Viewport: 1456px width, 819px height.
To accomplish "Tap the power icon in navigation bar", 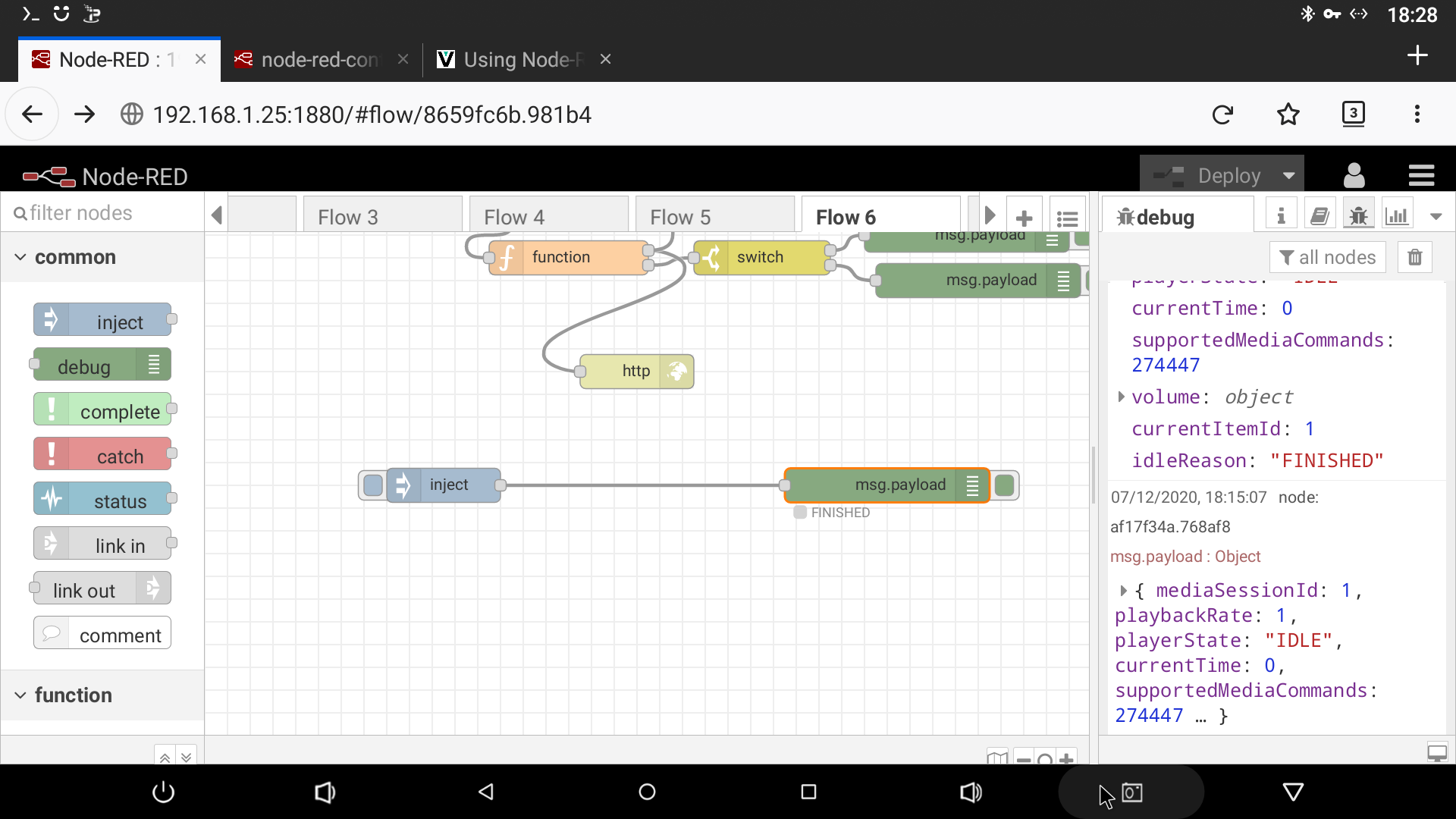I will click(x=163, y=792).
